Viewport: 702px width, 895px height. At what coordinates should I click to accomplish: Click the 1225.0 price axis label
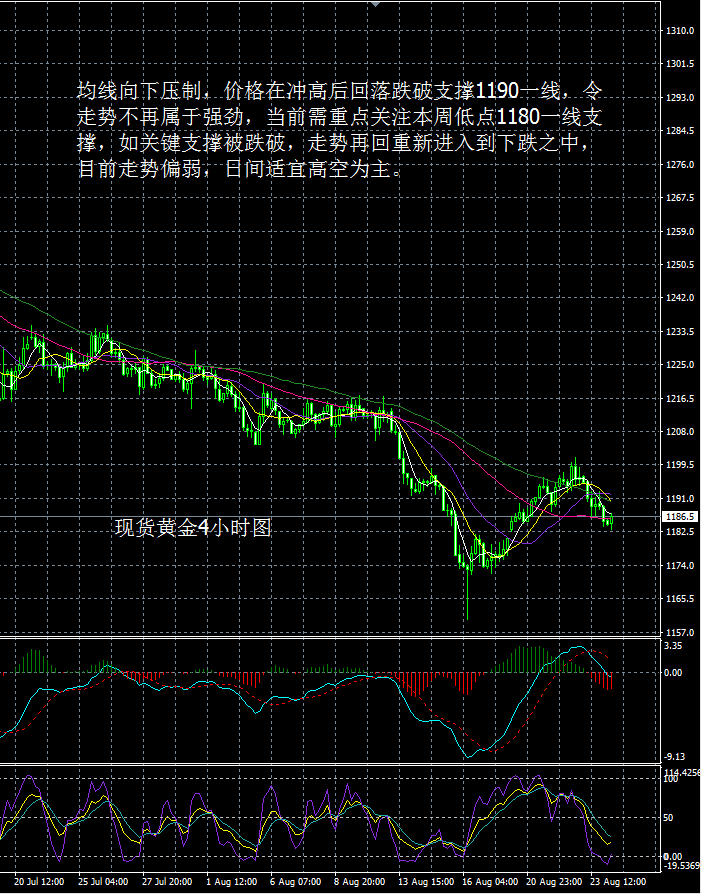(680, 365)
